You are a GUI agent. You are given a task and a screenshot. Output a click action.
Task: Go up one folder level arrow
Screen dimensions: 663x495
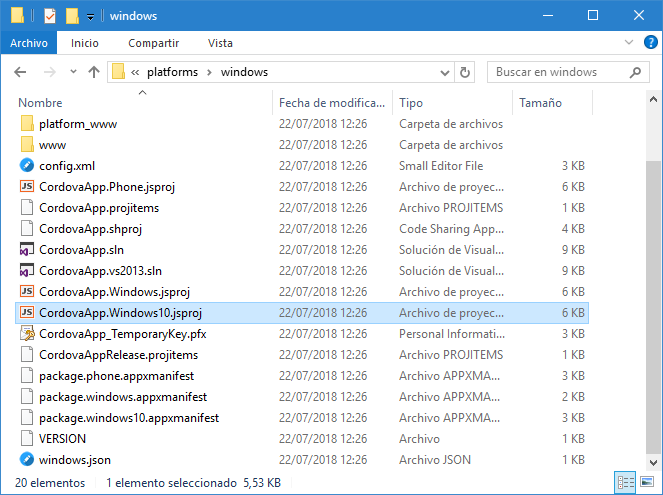point(94,72)
